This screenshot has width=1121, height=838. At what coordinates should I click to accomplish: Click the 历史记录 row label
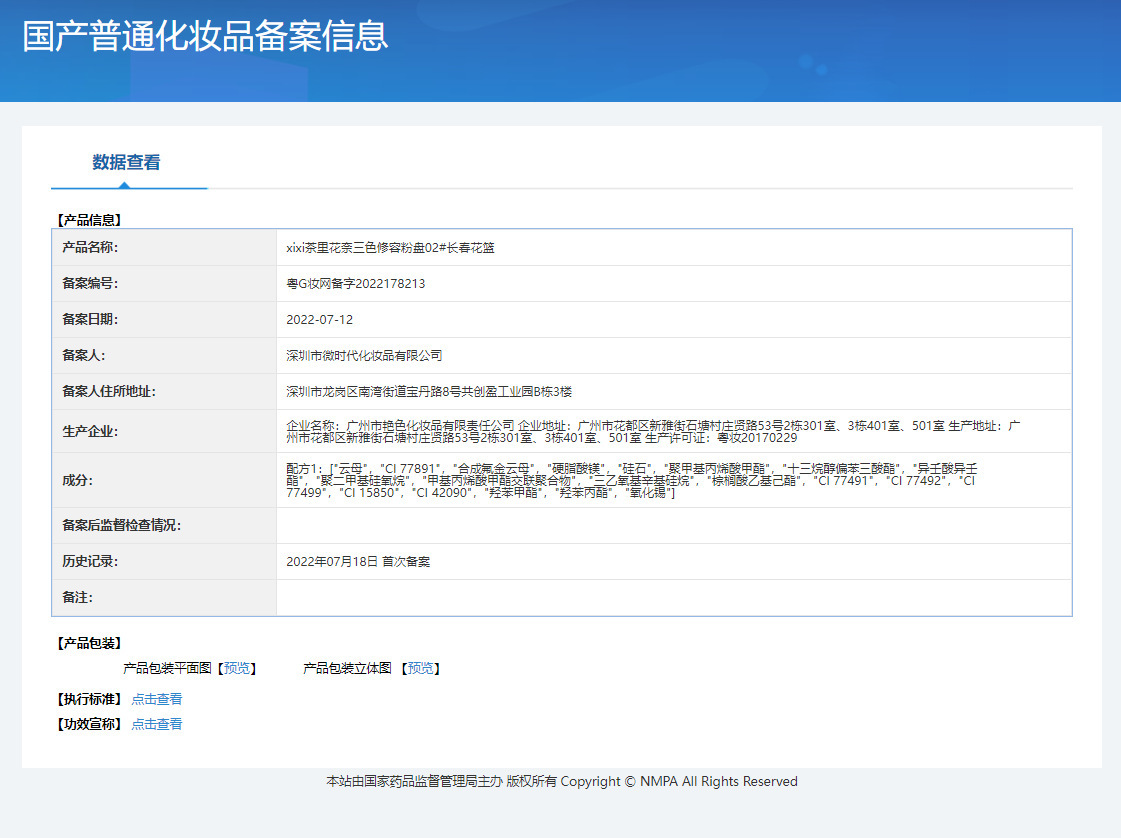point(90,561)
